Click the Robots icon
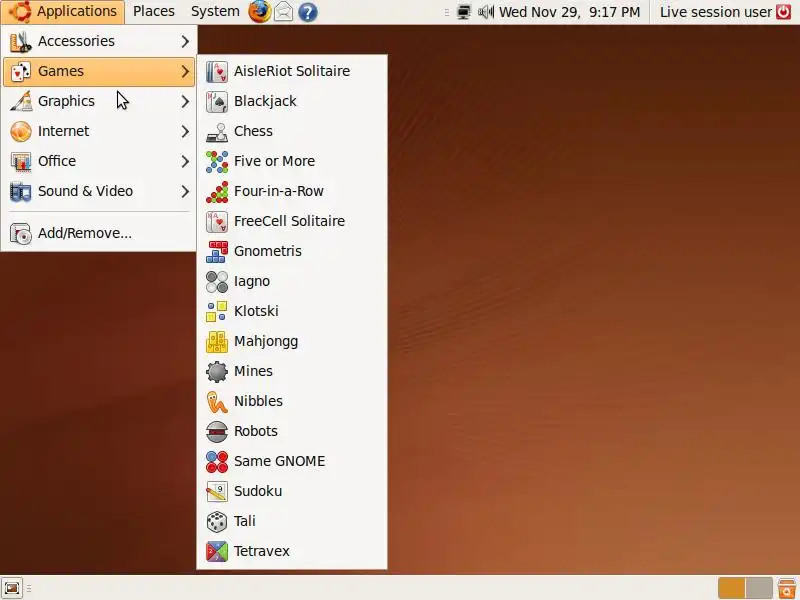The image size is (800, 600). [x=217, y=432]
